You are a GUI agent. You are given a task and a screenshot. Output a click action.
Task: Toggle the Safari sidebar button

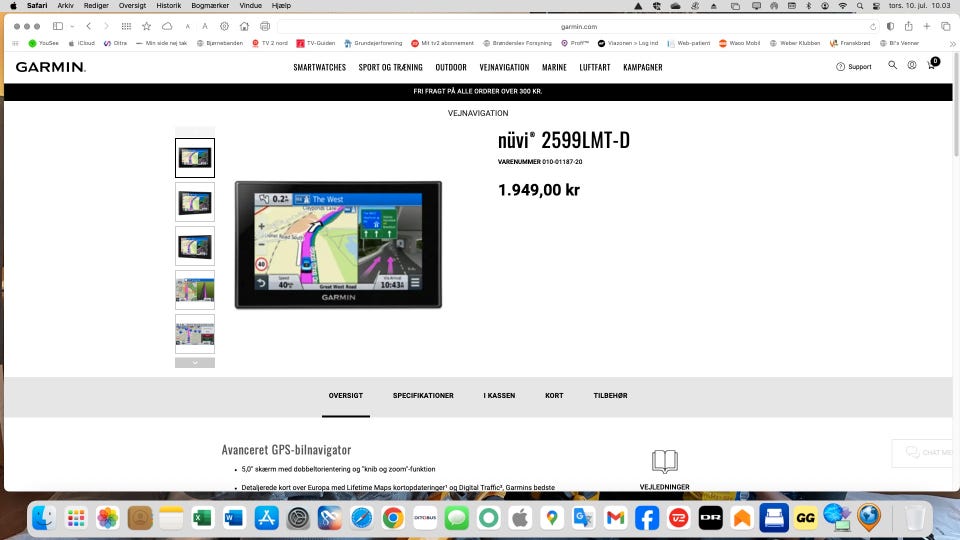tap(58, 26)
